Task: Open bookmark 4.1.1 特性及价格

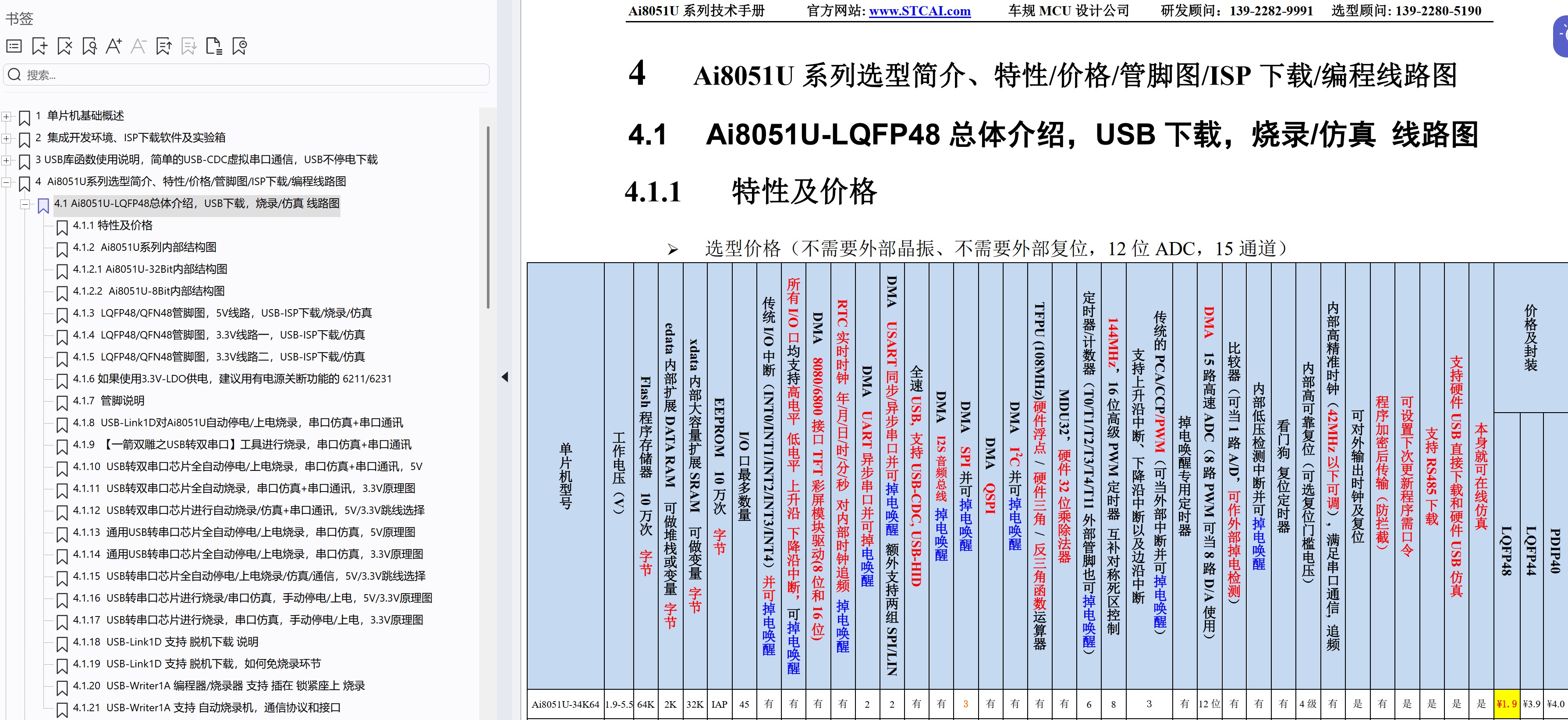Action: click(x=113, y=225)
